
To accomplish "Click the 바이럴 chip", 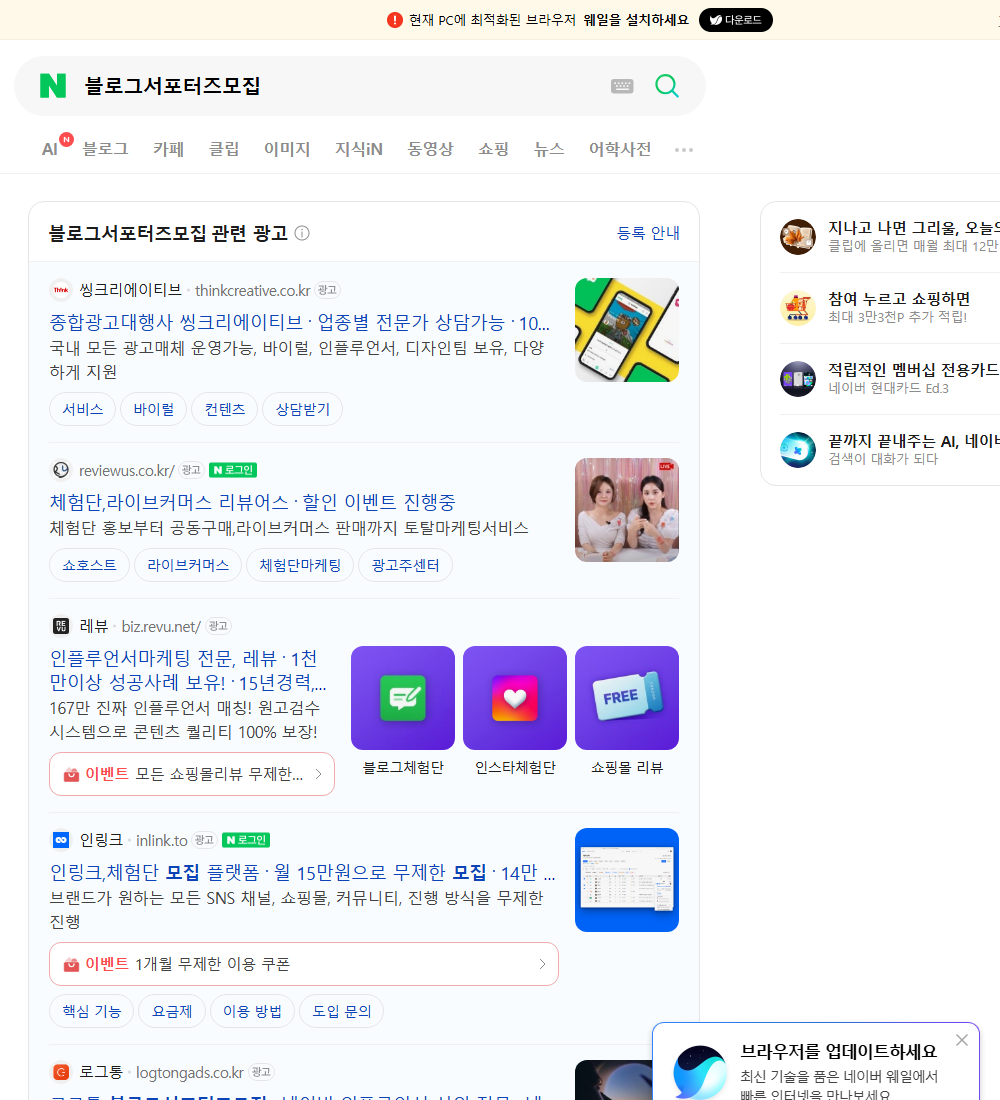I will click(x=154, y=409).
